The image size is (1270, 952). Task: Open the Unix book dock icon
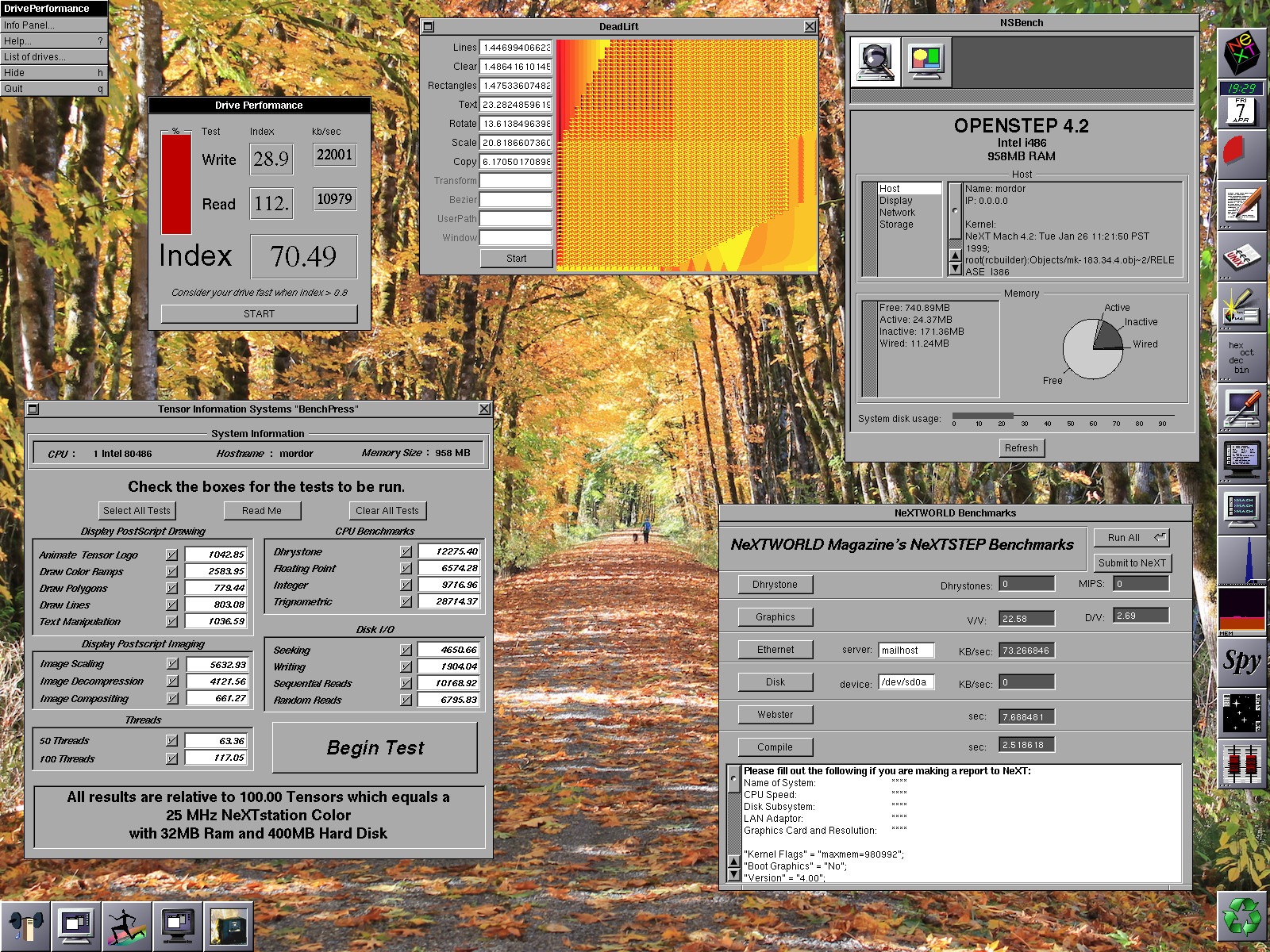coord(1242,256)
